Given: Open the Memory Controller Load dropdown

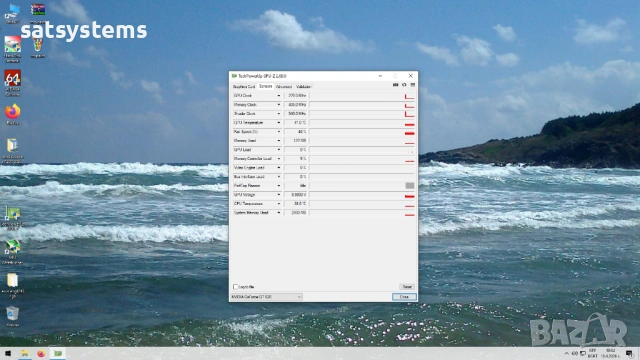Looking at the screenshot, I should point(279,159).
